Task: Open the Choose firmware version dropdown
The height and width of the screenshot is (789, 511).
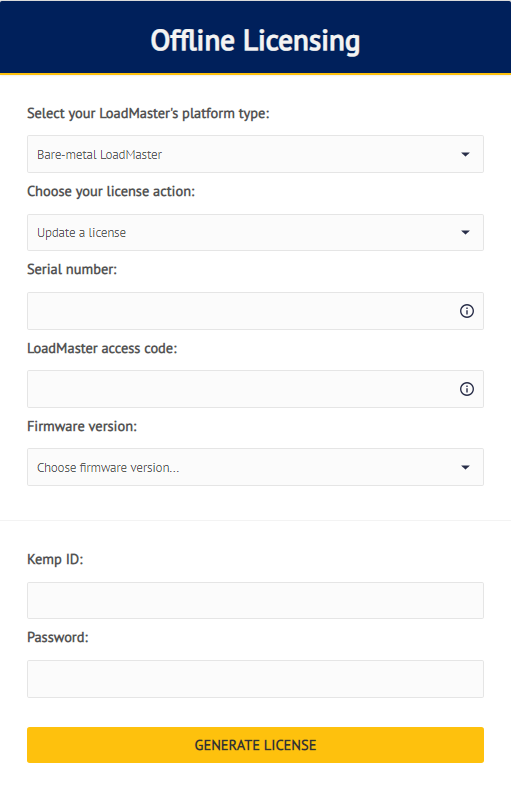Action: pos(256,467)
